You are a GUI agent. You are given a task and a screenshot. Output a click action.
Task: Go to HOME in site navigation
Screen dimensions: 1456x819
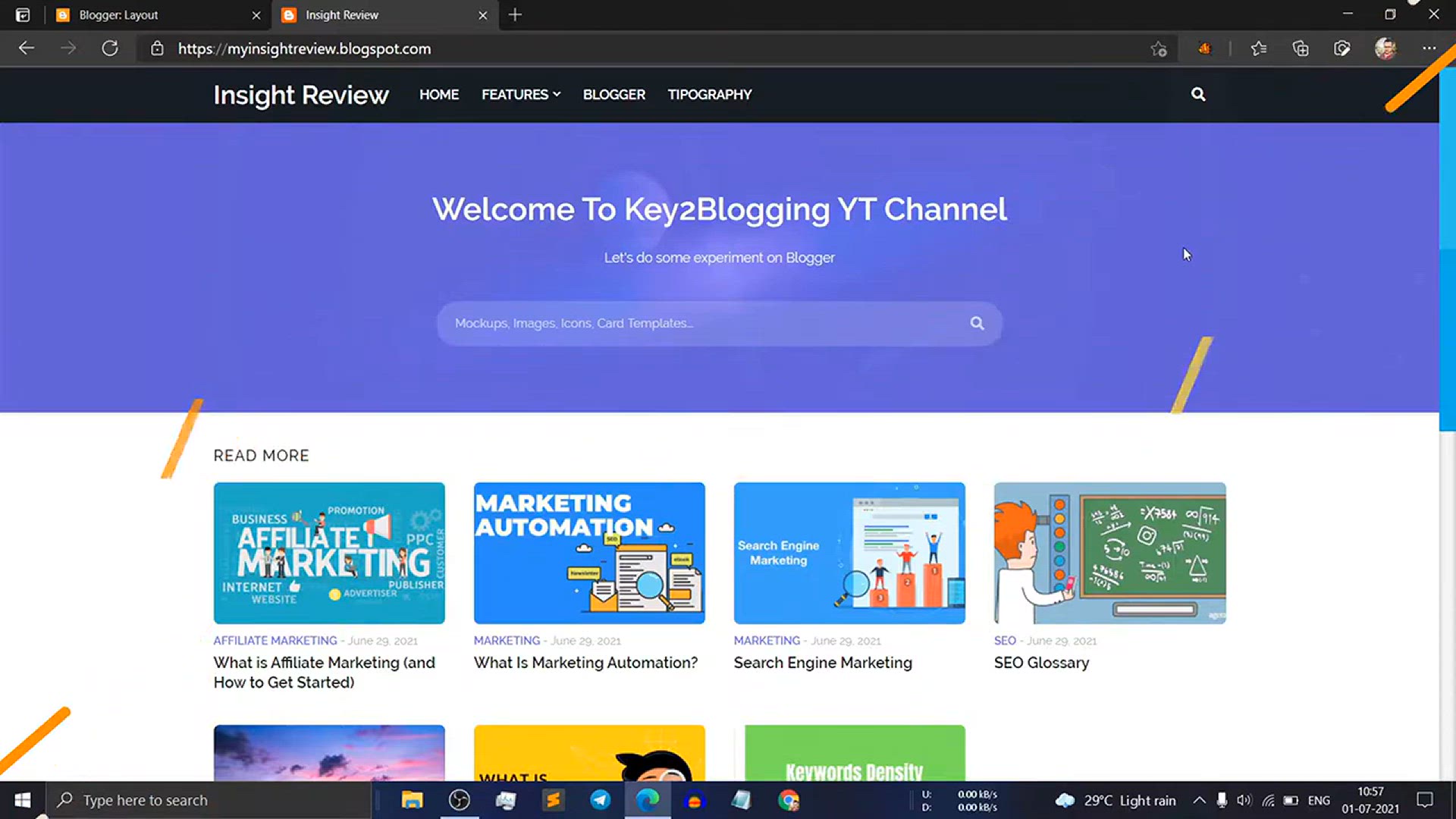tap(439, 95)
